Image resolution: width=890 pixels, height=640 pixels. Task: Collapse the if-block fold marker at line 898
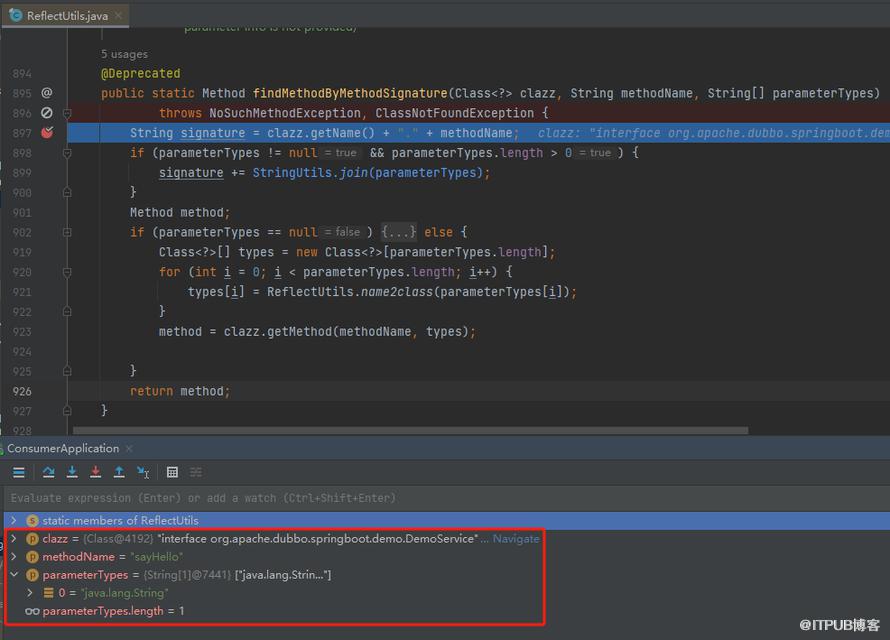(x=67, y=153)
